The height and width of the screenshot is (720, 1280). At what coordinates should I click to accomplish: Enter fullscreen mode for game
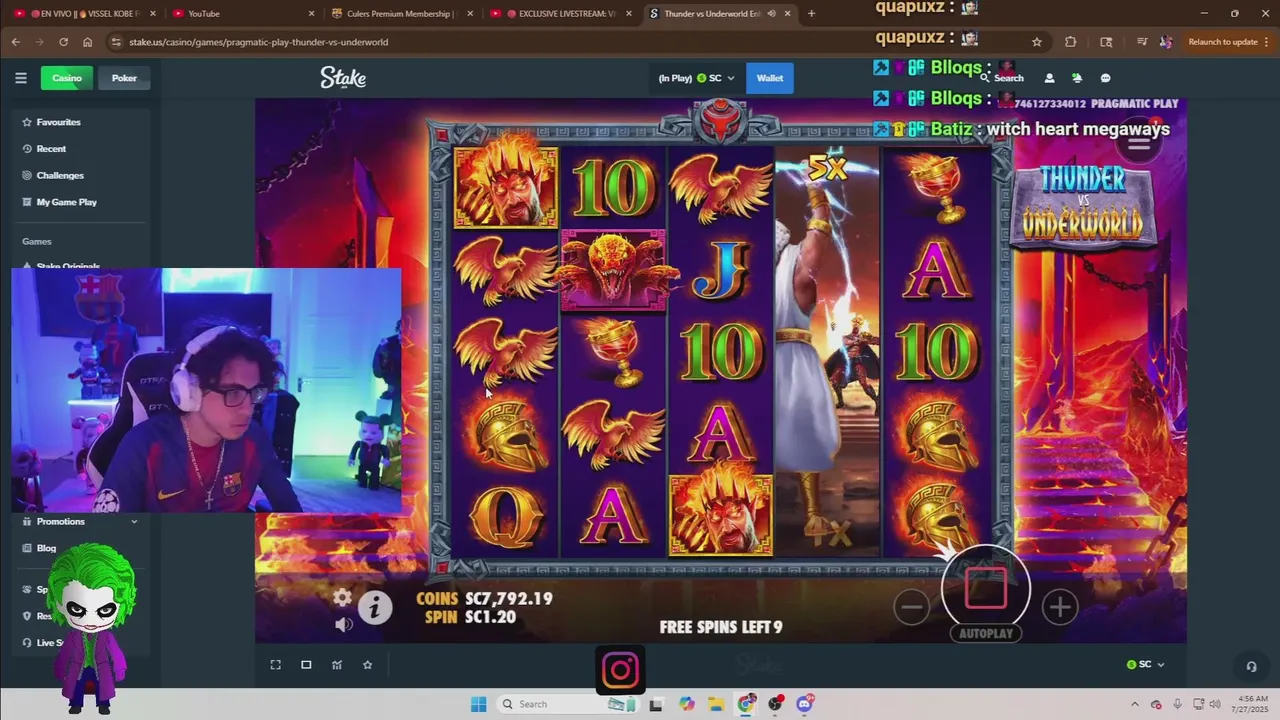276,664
